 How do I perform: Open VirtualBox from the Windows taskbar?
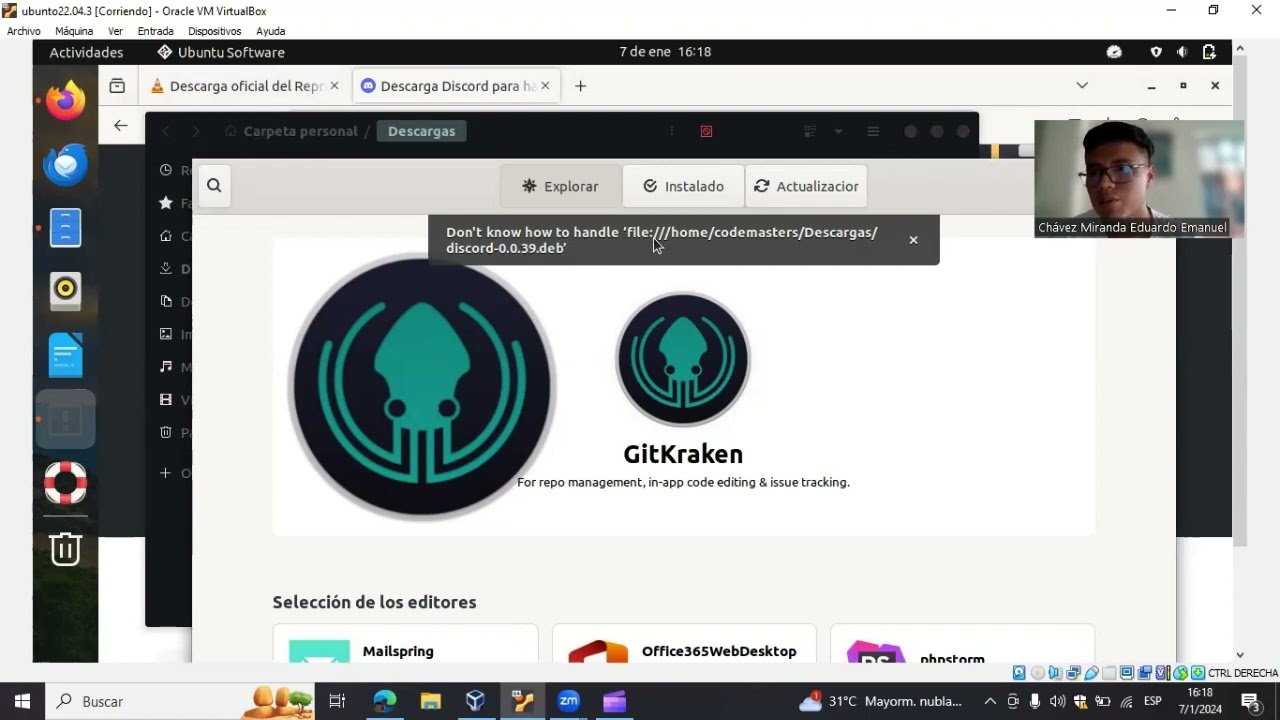(476, 701)
